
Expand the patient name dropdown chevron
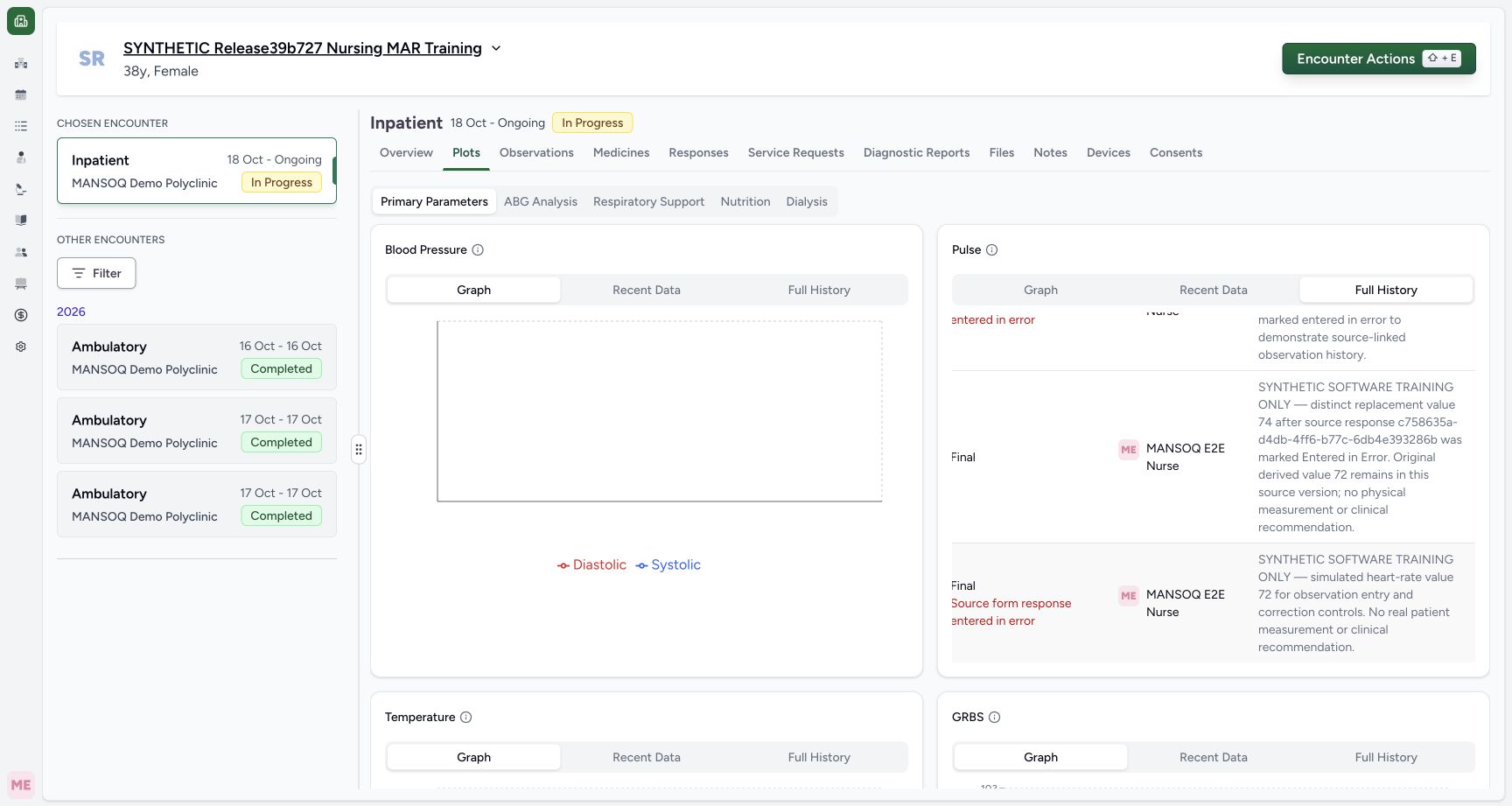point(496,48)
